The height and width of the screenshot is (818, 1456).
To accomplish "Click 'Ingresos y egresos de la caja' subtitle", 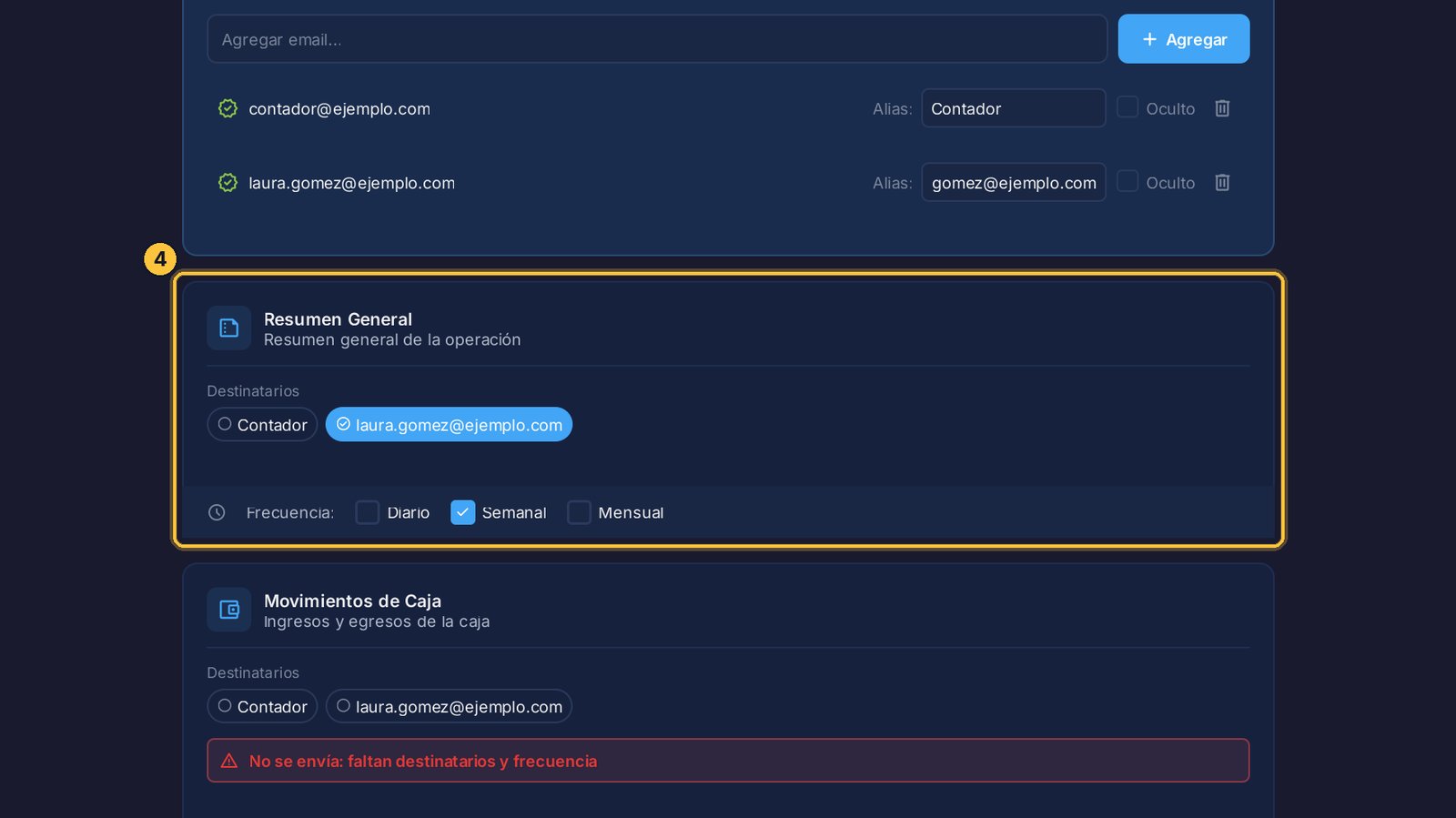I will (x=377, y=622).
